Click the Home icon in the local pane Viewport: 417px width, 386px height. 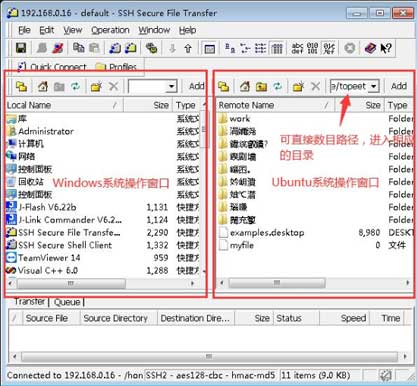42,87
